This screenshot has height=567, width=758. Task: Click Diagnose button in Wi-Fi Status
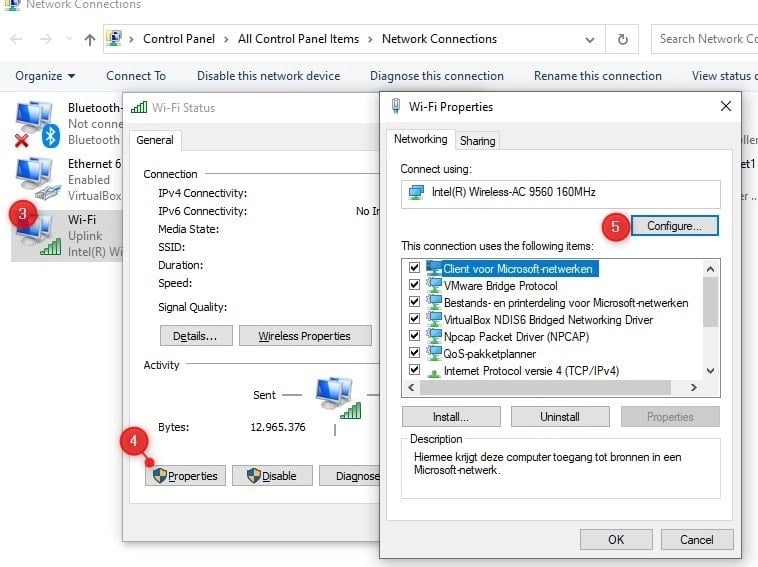point(350,476)
